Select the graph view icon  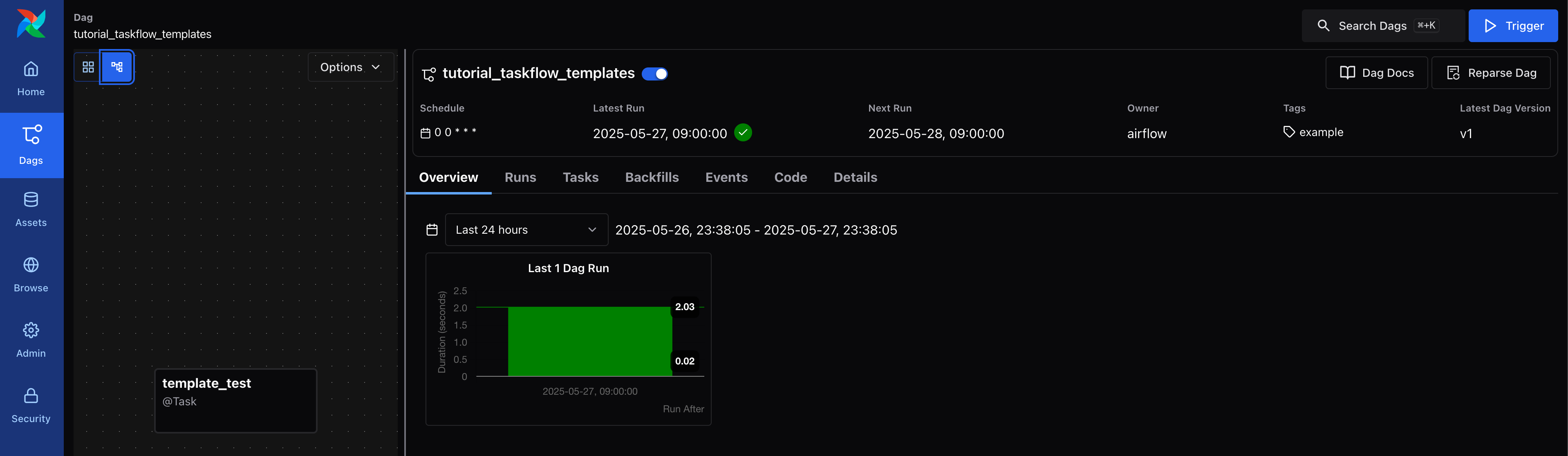pyautogui.click(x=117, y=67)
